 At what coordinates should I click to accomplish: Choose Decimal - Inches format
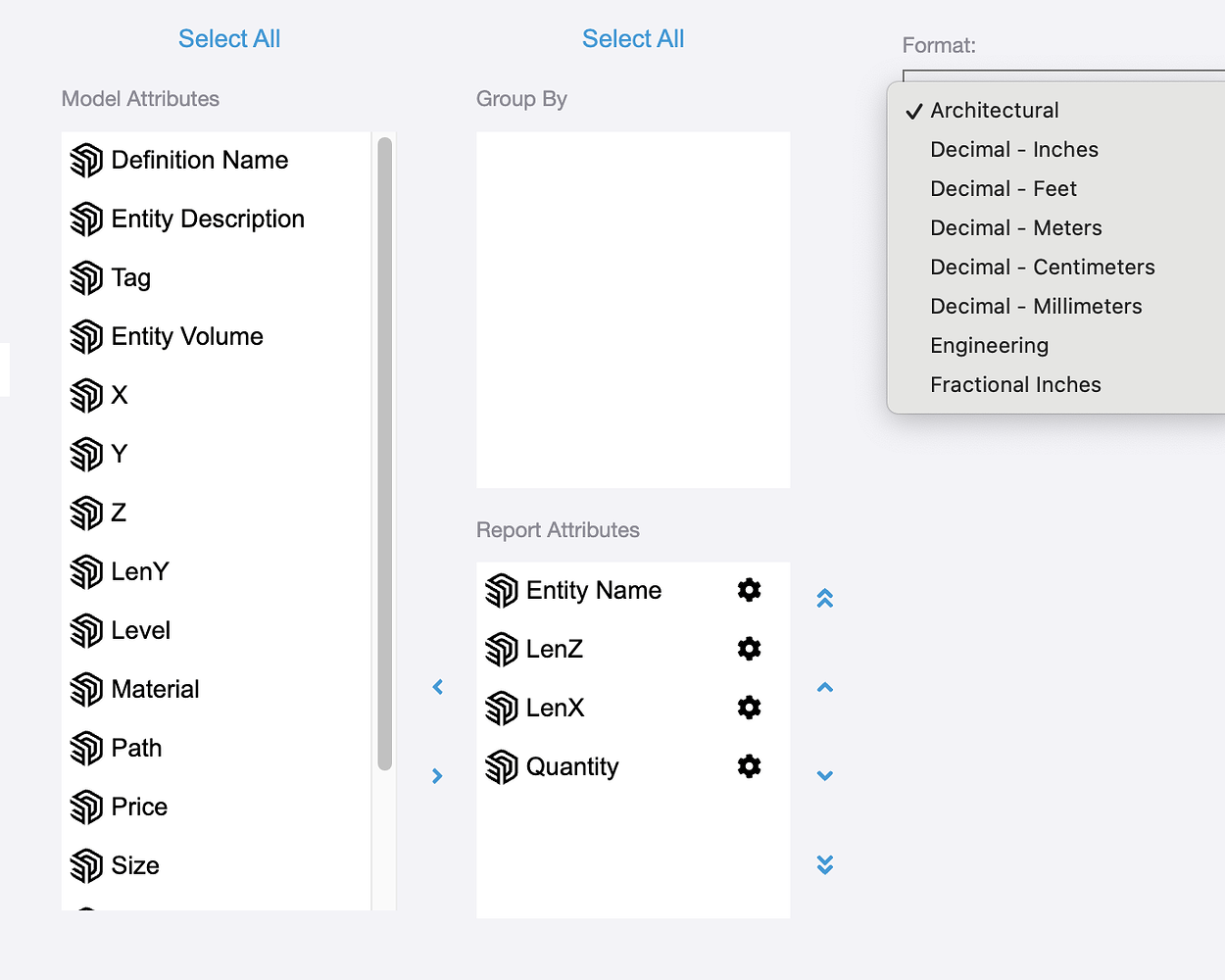point(1013,150)
